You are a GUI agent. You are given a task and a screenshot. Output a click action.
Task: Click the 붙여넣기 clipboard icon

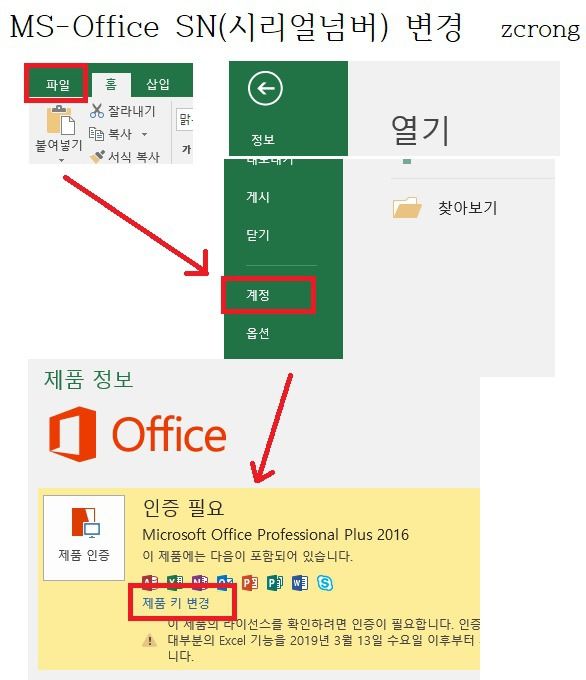tap(60, 120)
